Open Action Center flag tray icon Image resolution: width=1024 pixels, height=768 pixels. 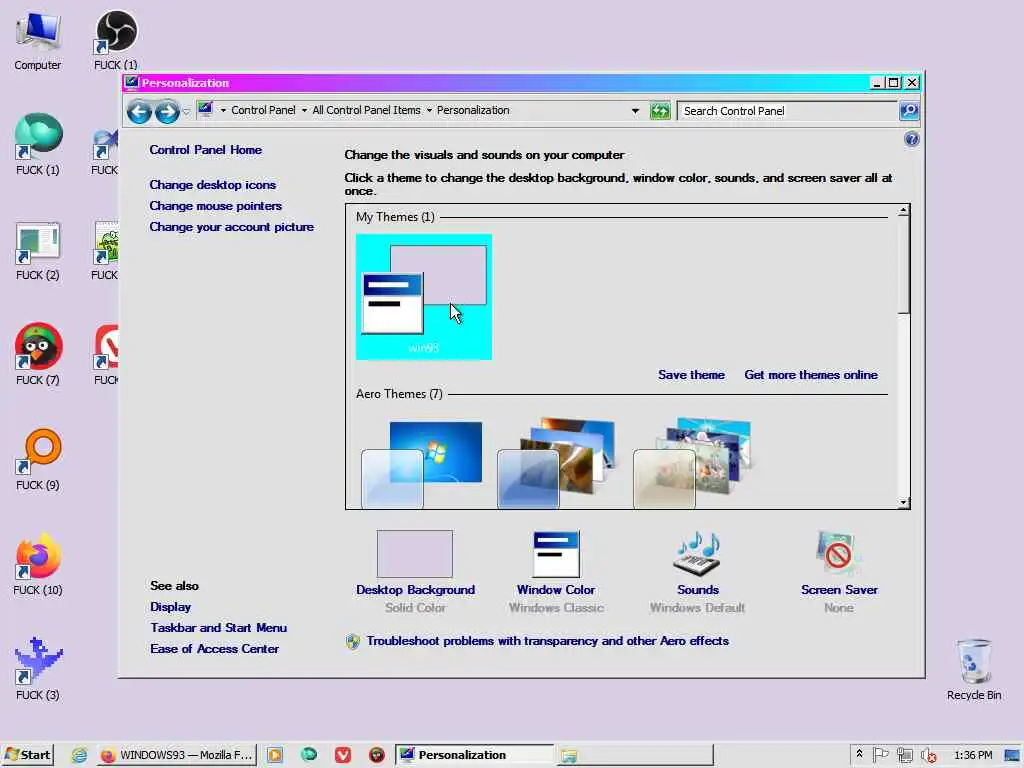pos(880,755)
